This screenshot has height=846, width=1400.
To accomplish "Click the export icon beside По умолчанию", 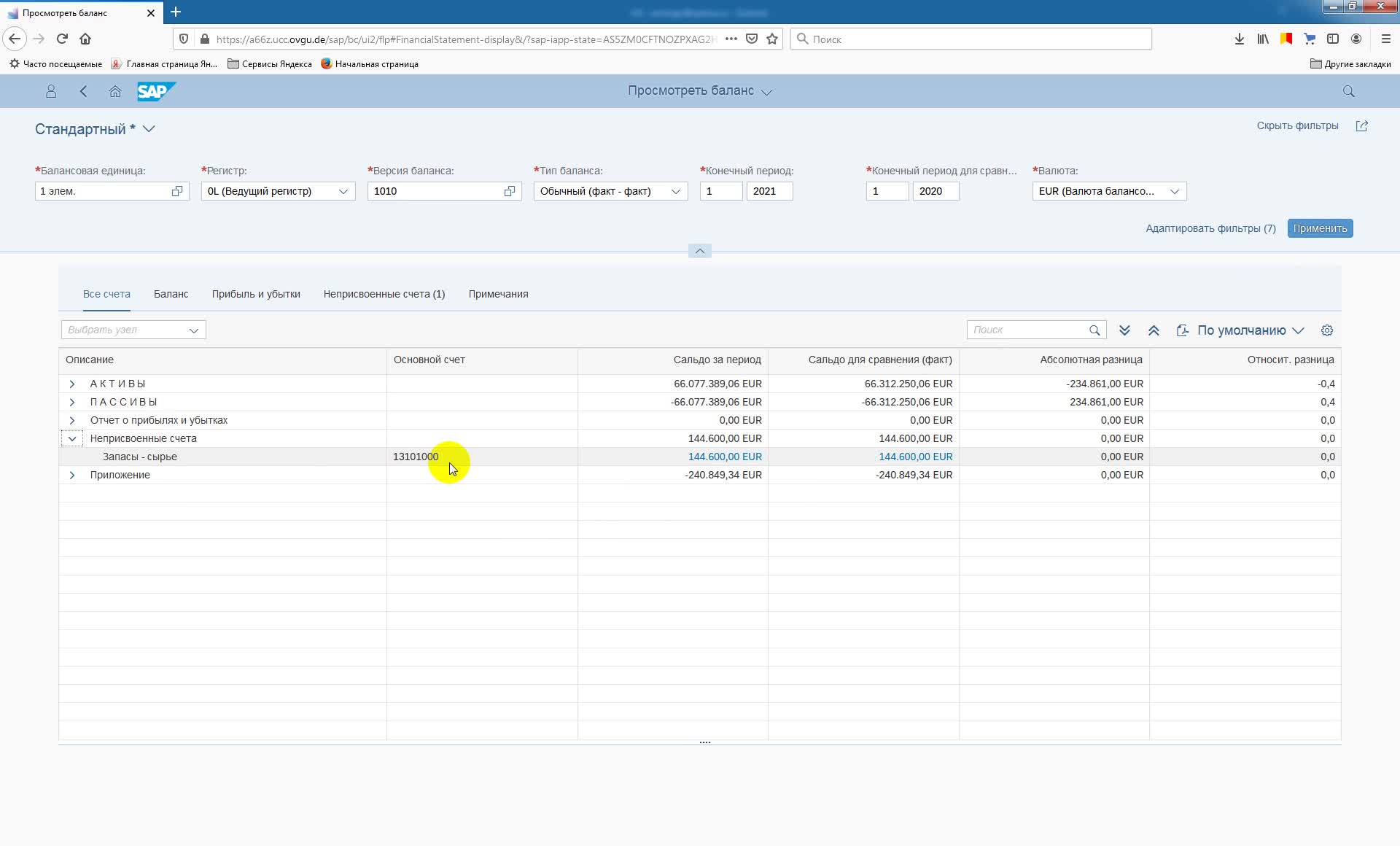I will 1182,330.
